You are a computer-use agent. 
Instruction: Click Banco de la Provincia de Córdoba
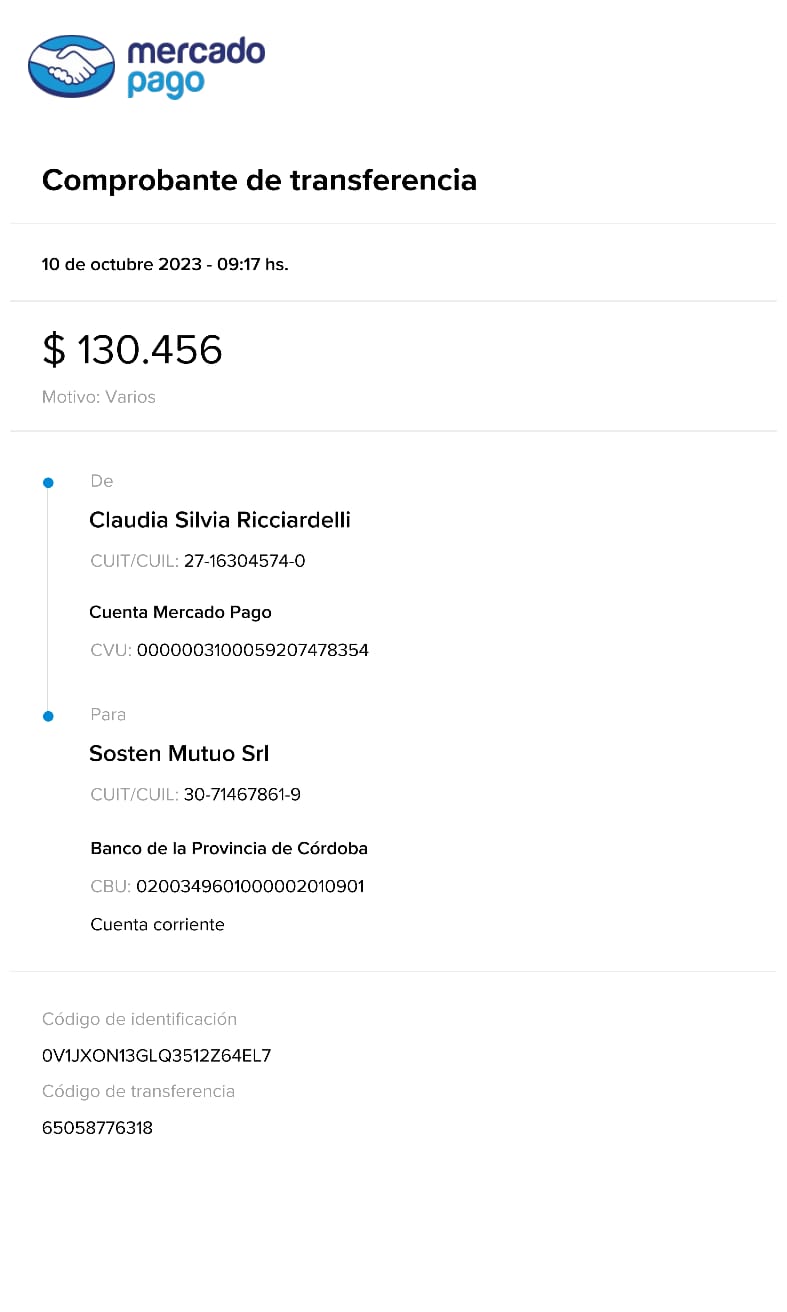pyautogui.click(x=229, y=848)
